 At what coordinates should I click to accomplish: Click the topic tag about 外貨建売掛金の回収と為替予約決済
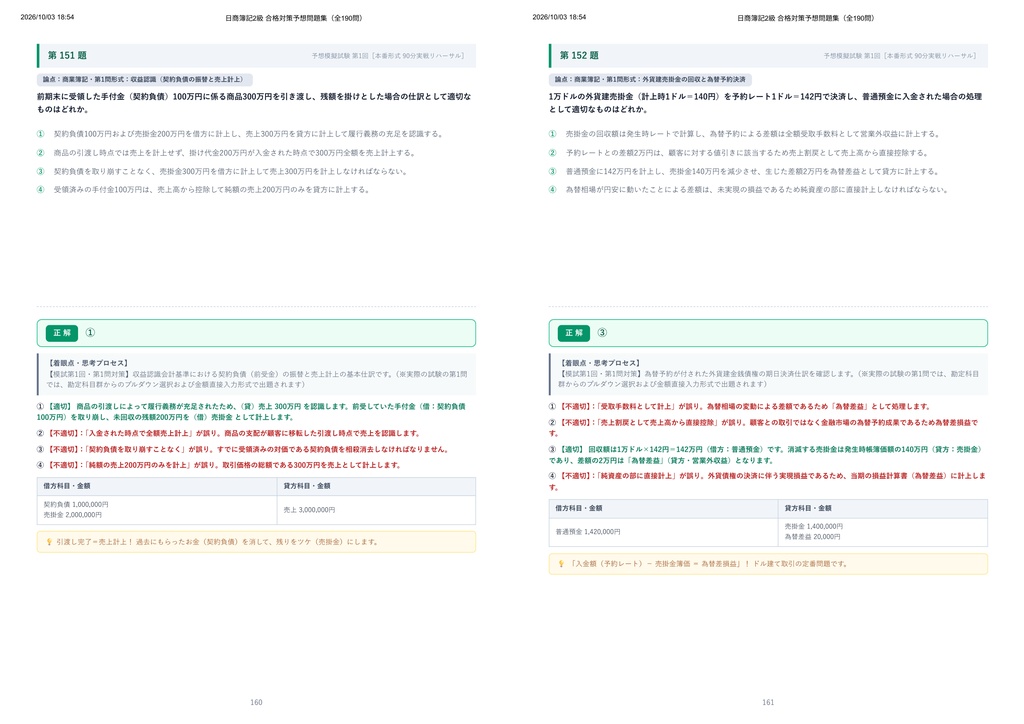coord(650,80)
